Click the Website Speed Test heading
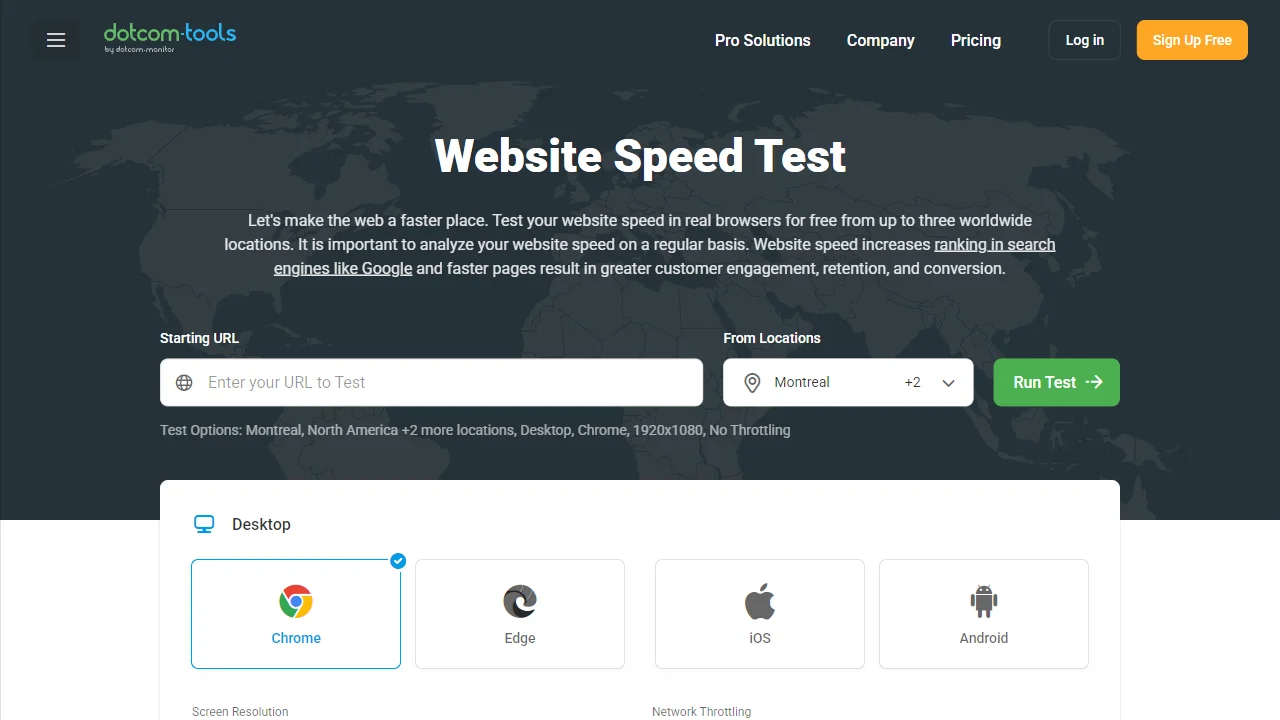Image resolution: width=1280 pixels, height=720 pixels. 640,156
